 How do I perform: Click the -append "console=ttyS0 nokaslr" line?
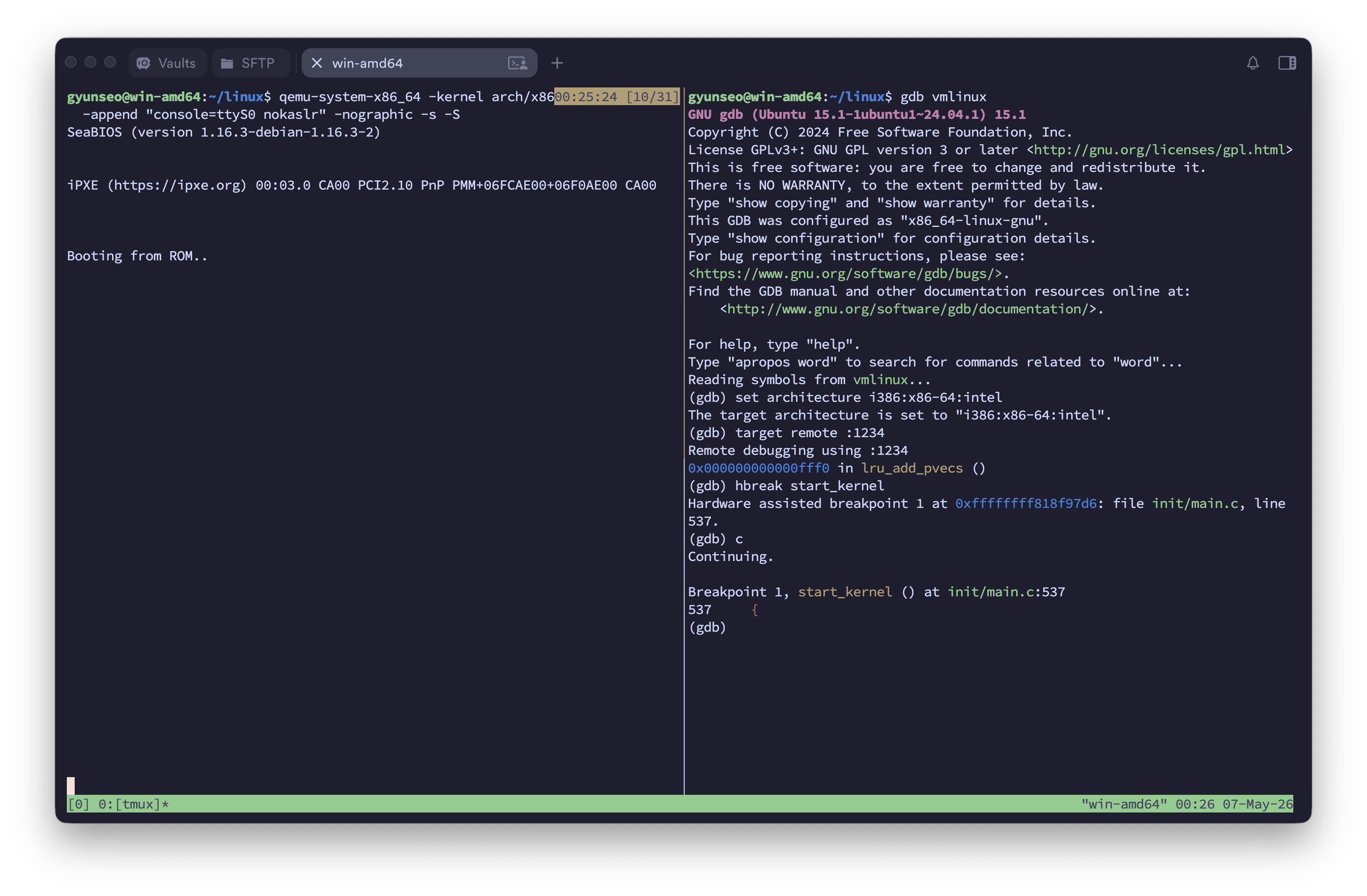(271, 115)
